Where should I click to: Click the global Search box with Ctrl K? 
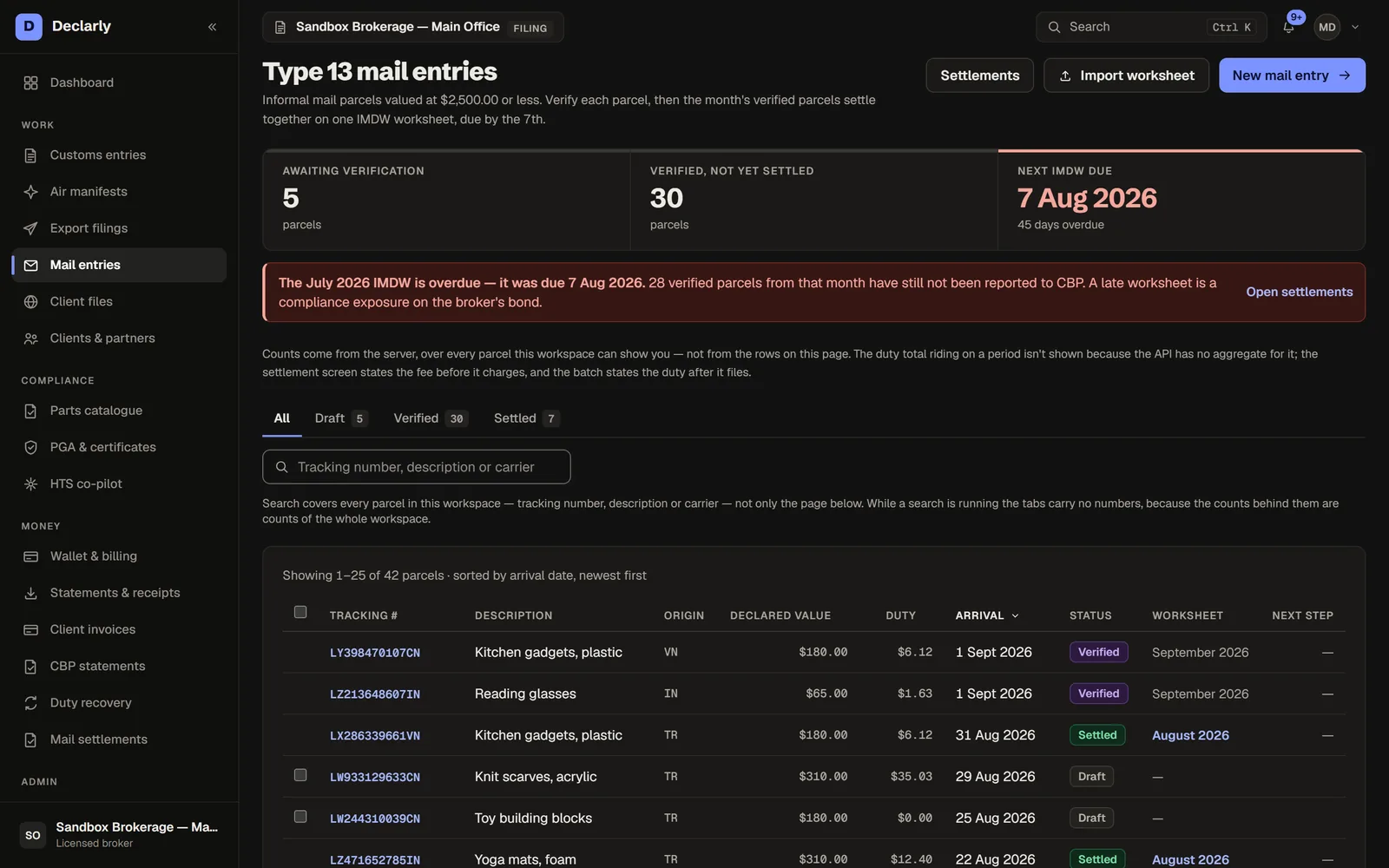pos(1151,27)
